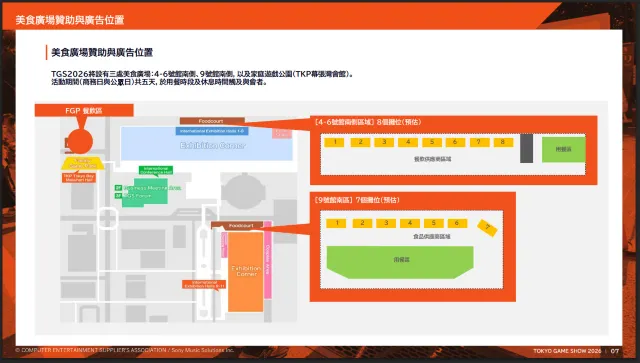The height and width of the screenshot is (363, 640).
Task: Select the pink Cosplay Area strip
Action: pos(268,260)
